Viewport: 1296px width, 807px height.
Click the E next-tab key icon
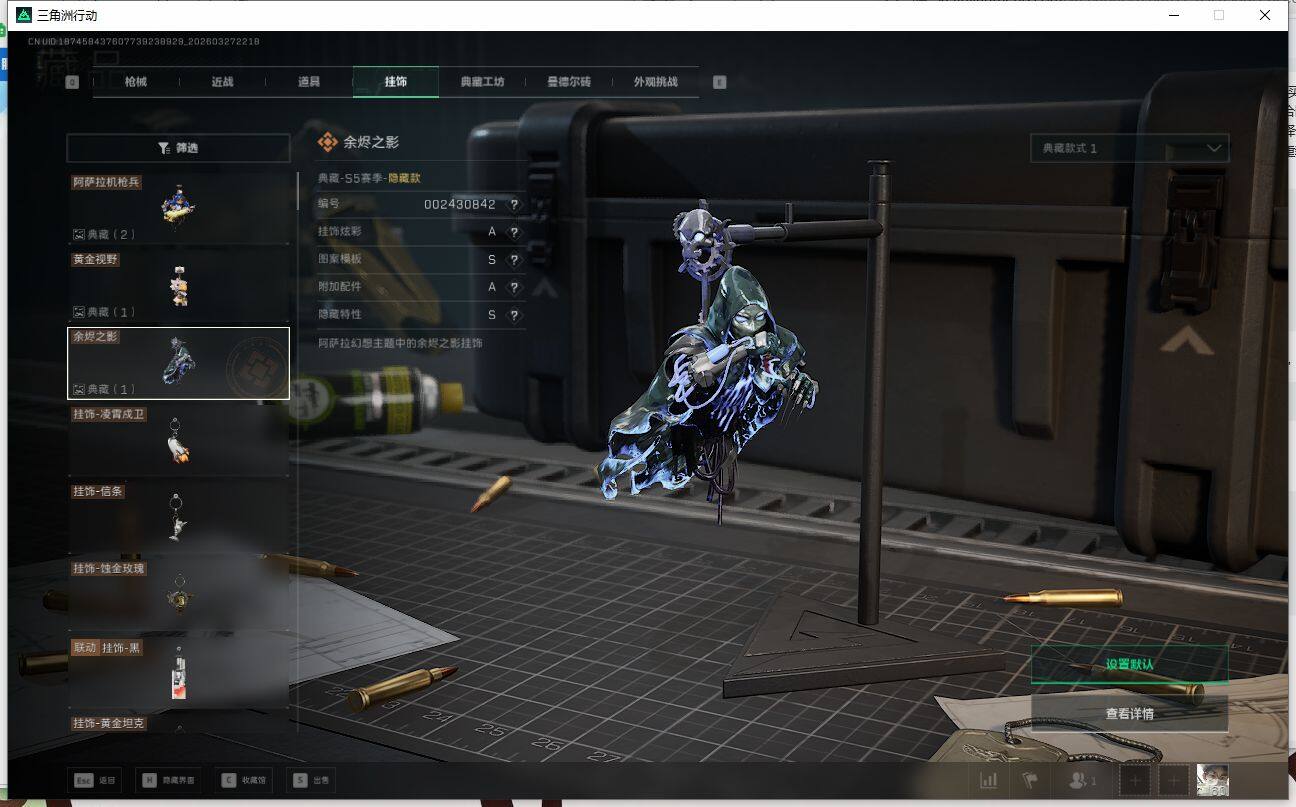coord(720,82)
